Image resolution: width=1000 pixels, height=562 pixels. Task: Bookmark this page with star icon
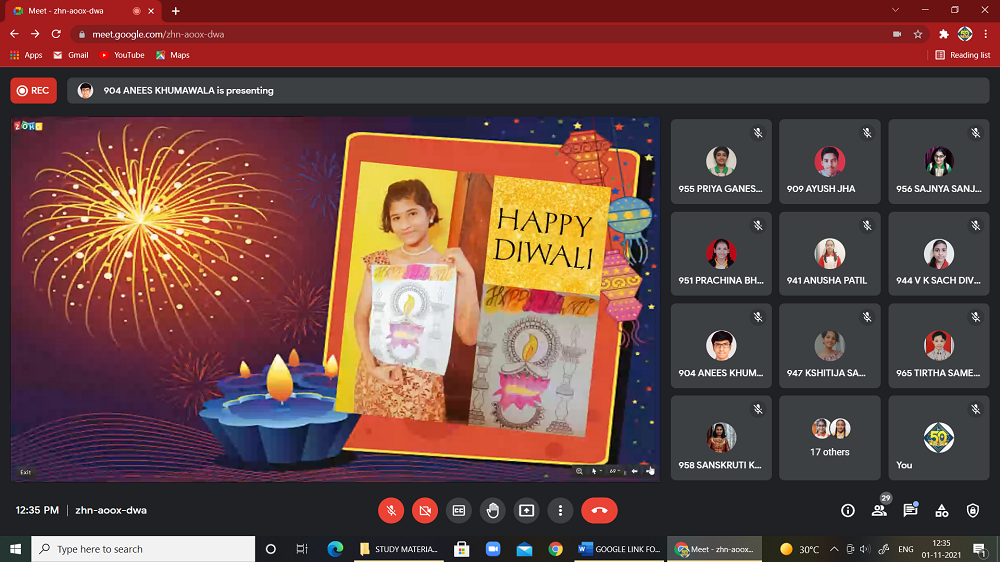click(x=918, y=33)
